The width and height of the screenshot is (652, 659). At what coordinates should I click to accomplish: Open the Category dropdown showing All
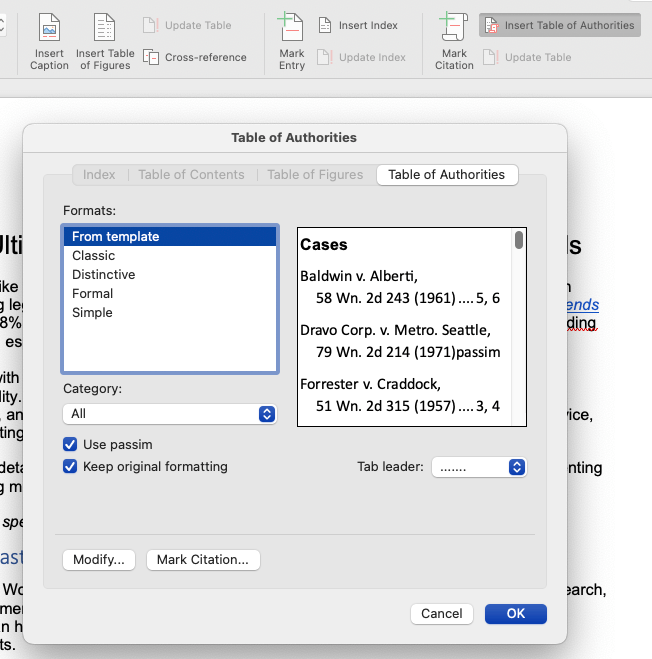click(x=170, y=414)
